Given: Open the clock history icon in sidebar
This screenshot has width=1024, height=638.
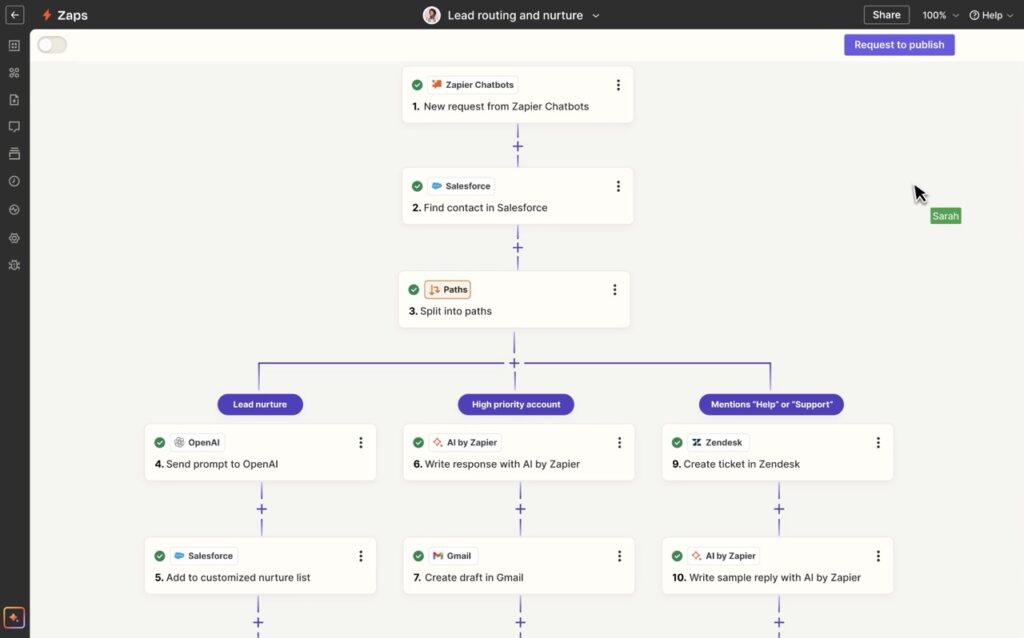Looking at the screenshot, I should click(x=14, y=181).
